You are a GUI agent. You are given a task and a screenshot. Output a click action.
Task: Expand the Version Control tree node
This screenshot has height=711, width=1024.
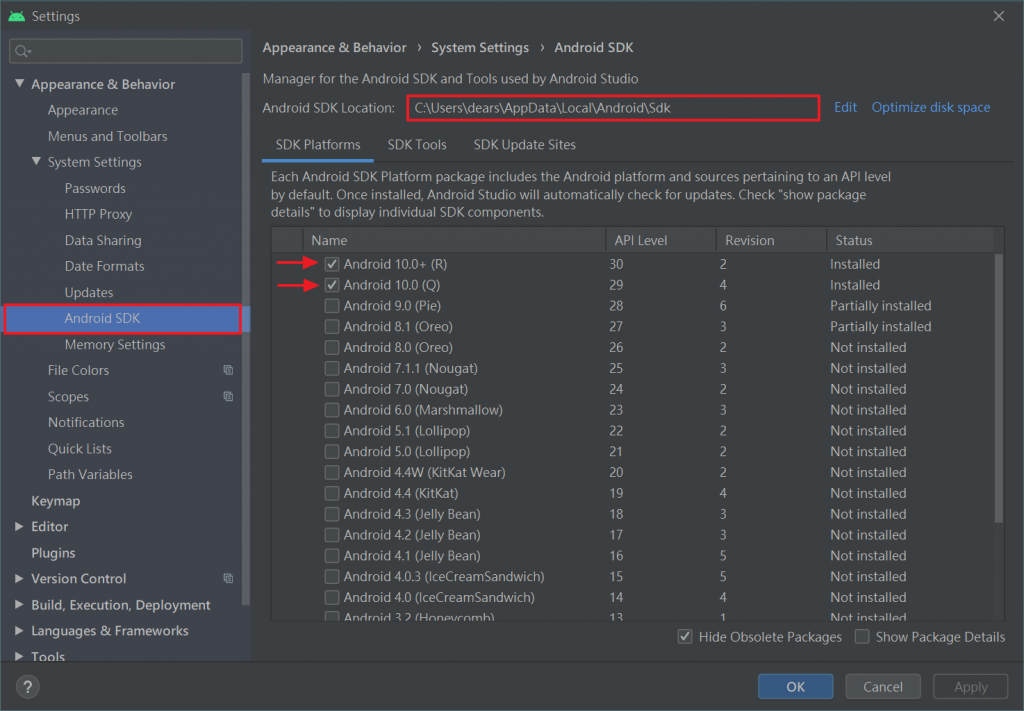(x=19, y=578)
